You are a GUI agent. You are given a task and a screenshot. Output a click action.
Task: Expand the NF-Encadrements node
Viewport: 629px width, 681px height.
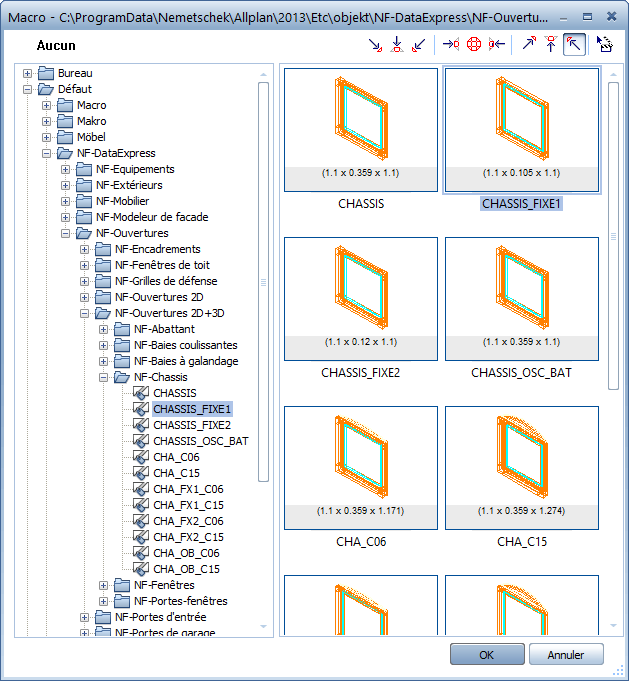[84, 249]
